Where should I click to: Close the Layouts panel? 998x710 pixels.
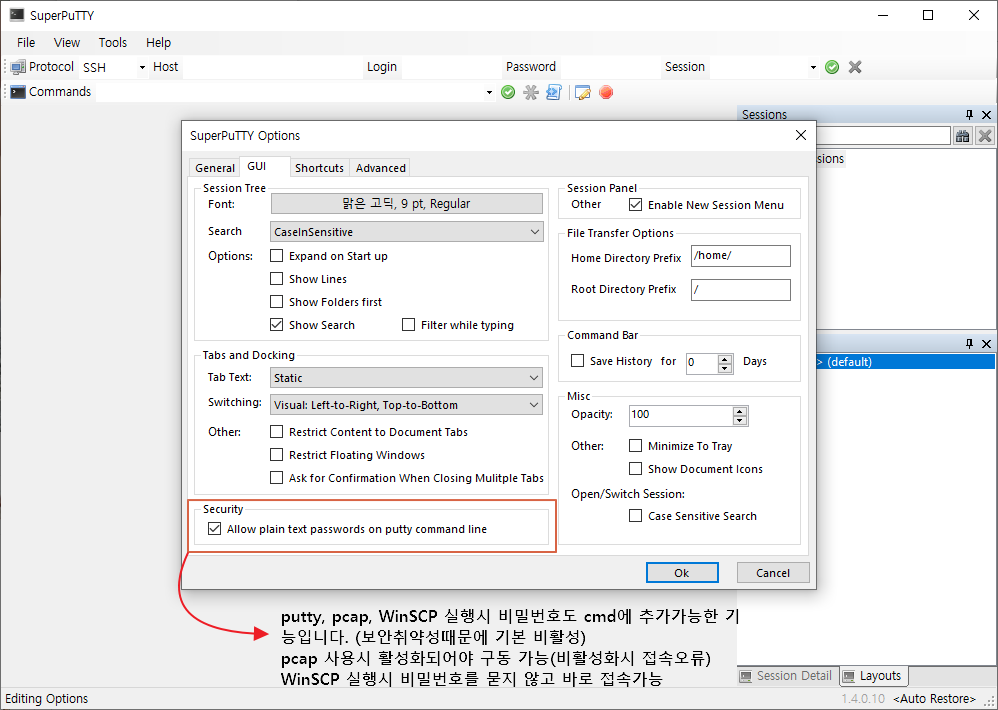987,344
